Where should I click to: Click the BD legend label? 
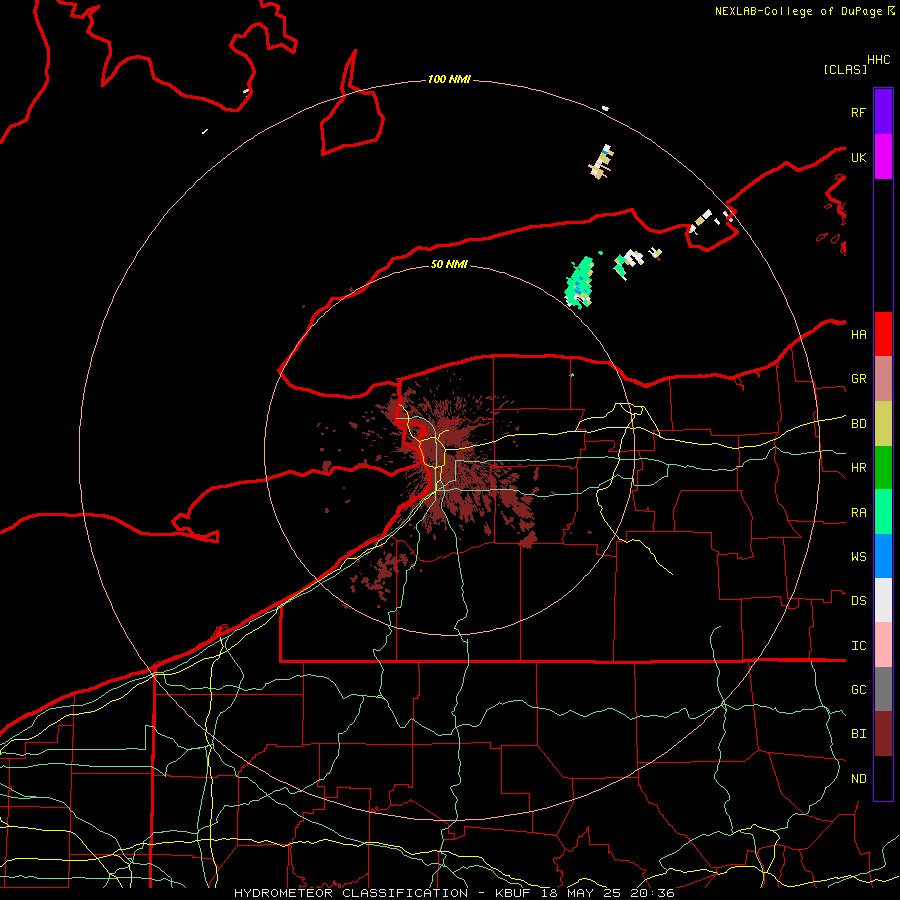[x=858, y=424]
